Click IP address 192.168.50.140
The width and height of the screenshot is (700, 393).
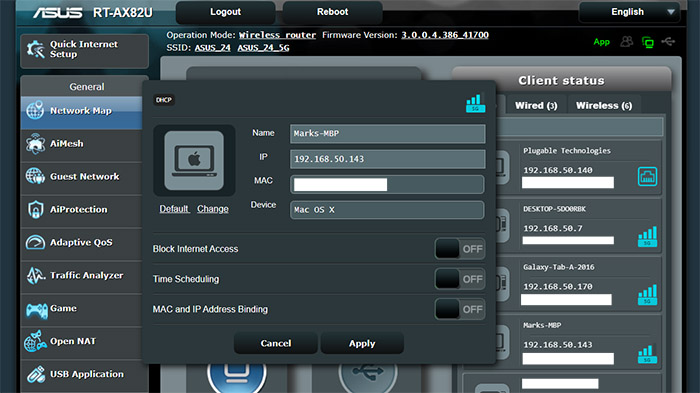(558, 170)
